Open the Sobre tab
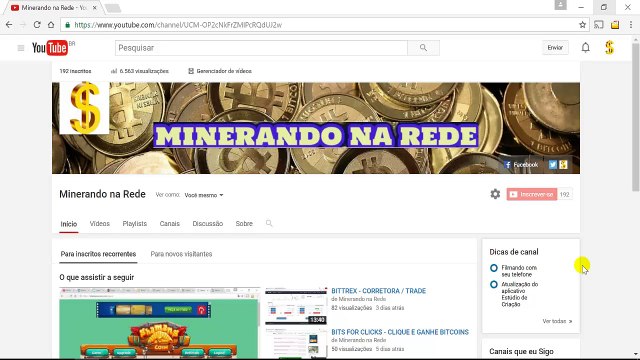 [x=244, y=224]
